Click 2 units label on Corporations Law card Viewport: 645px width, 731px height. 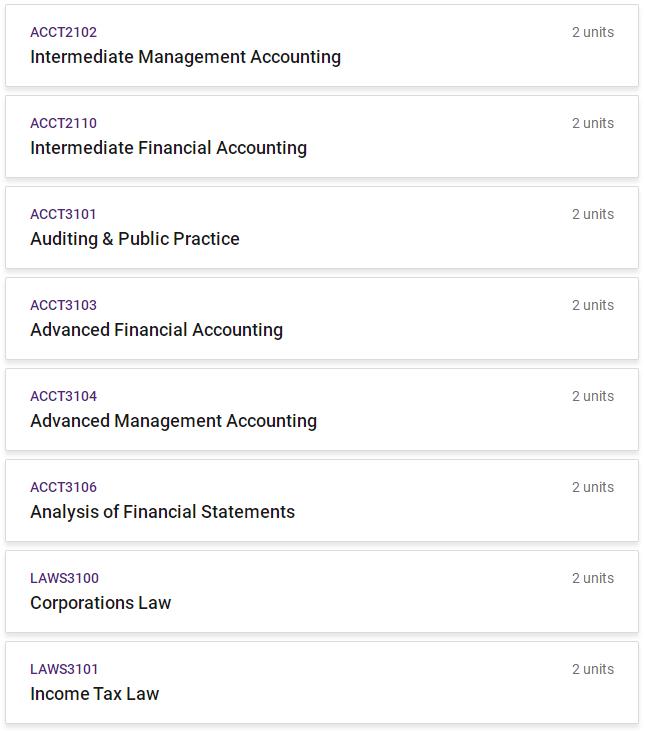pos(593,578)
